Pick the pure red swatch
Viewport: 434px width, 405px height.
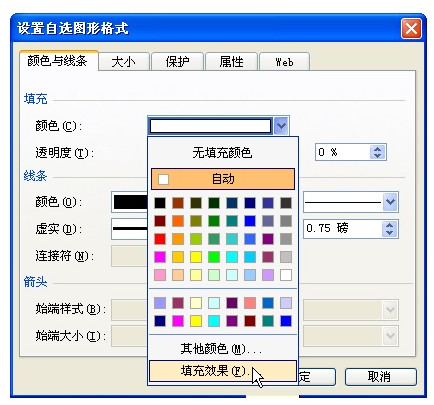click(160, 239)
